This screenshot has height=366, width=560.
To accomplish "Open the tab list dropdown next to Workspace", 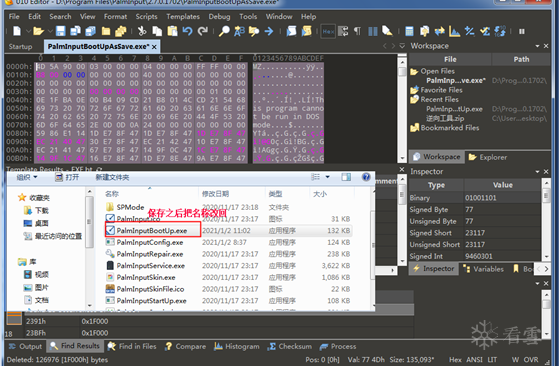I will coord(402,46).
